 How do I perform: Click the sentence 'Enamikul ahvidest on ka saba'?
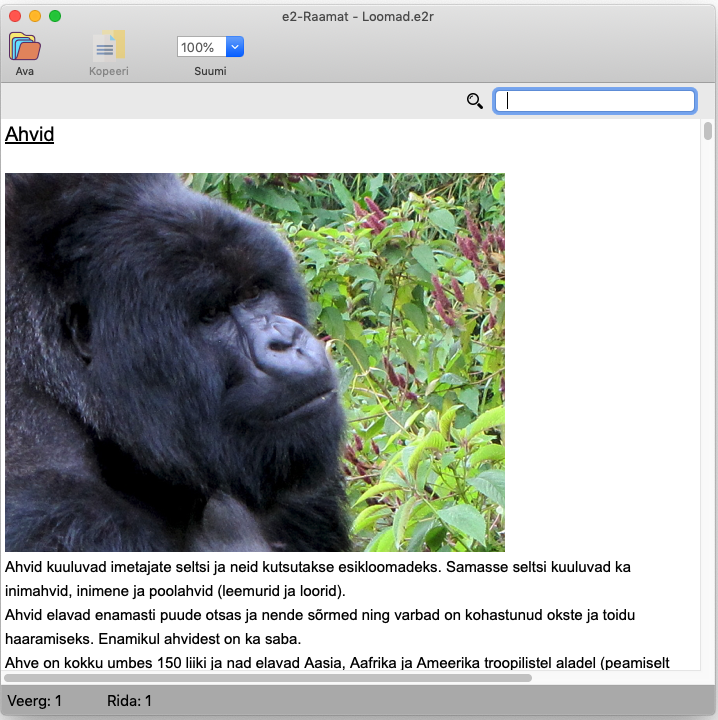pyautogui.click(x=200, y=638)
